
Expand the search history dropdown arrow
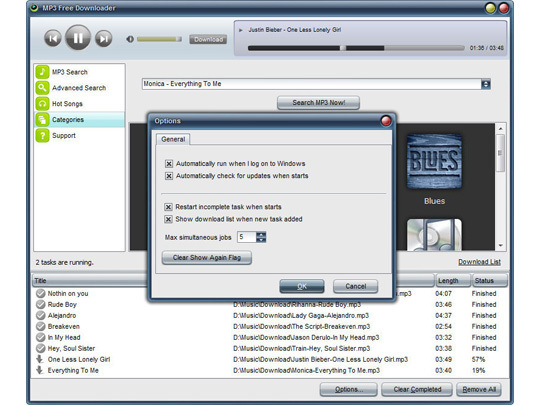point(486,84)
